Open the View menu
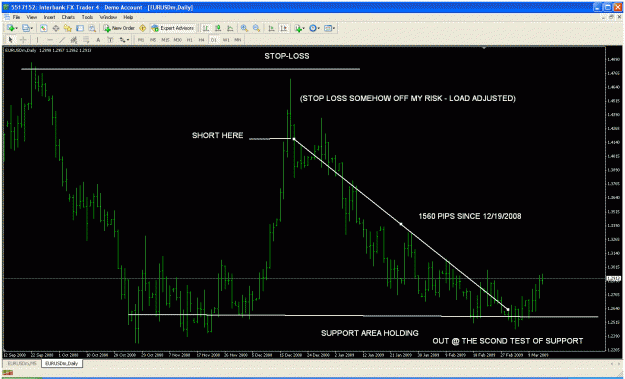 [31, 18]
